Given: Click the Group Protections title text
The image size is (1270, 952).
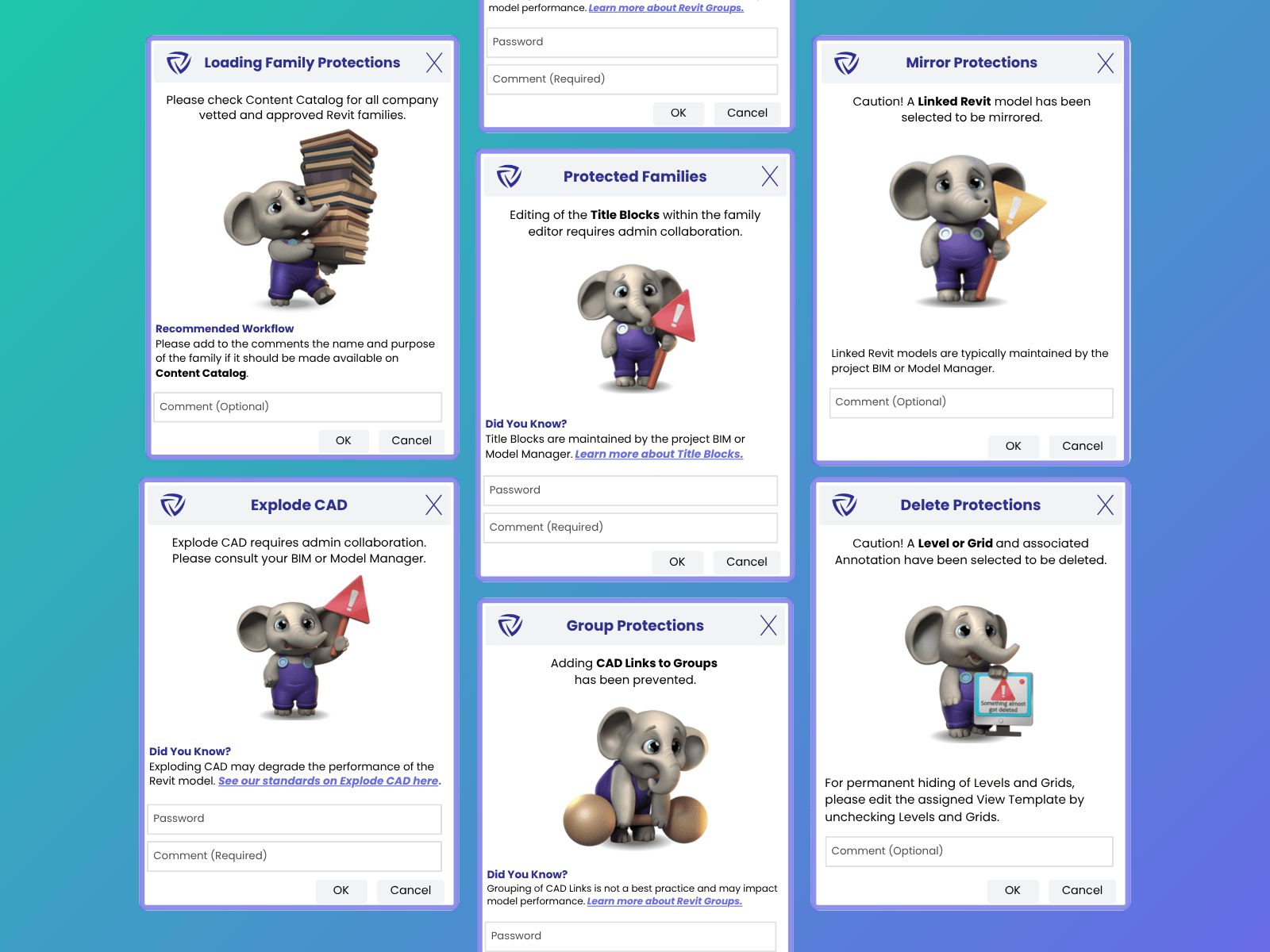Looking at the screenshot, I should pos(635,626).
